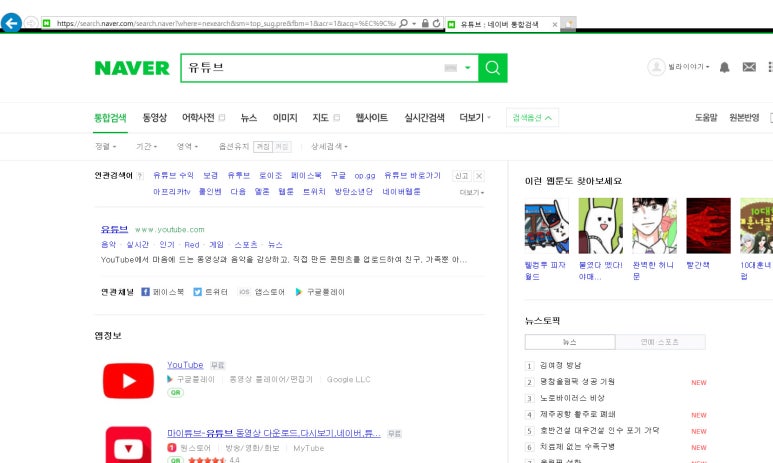
Task: Click the 도움말 link
Action: tap(706, 117)
